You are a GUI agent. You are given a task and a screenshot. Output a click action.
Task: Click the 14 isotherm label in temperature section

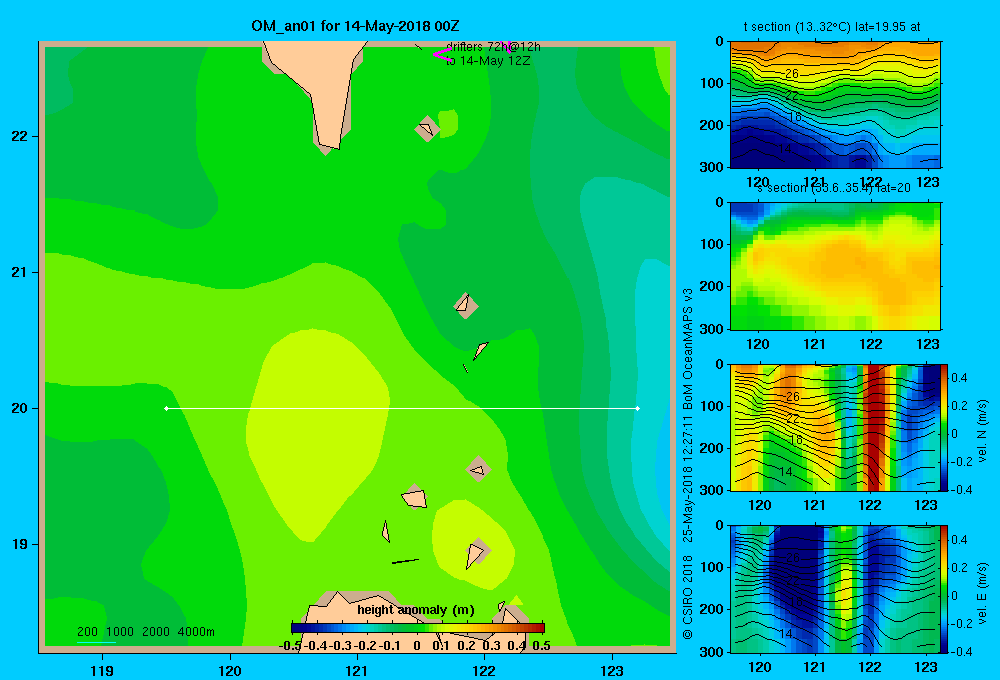(785, 149)
